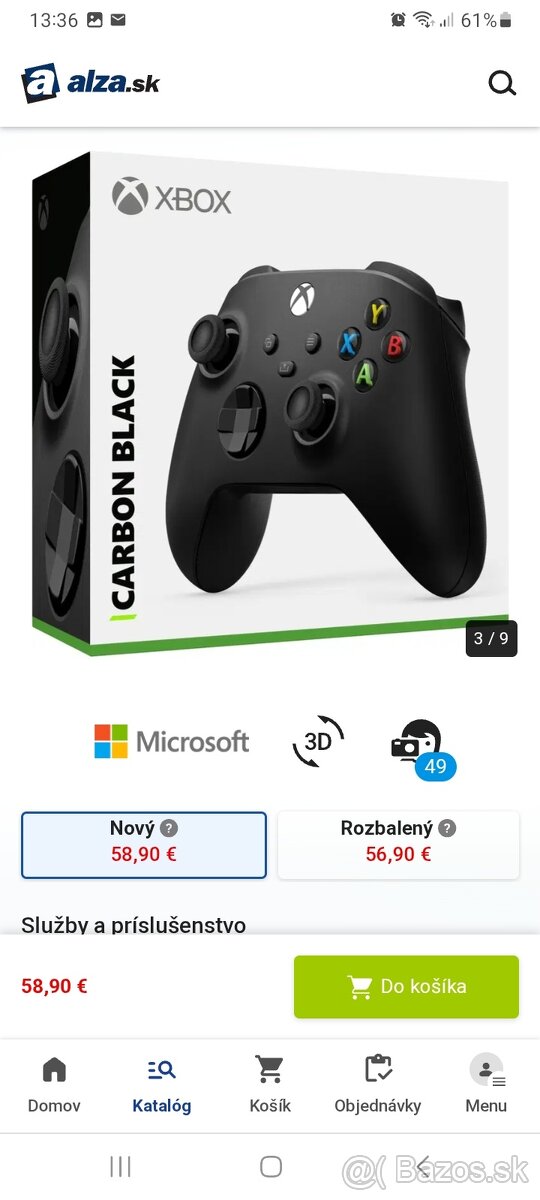Tap the 3 / 9 image counter
This screenshot has width=540, height=1200.
(x=491, y=639)
